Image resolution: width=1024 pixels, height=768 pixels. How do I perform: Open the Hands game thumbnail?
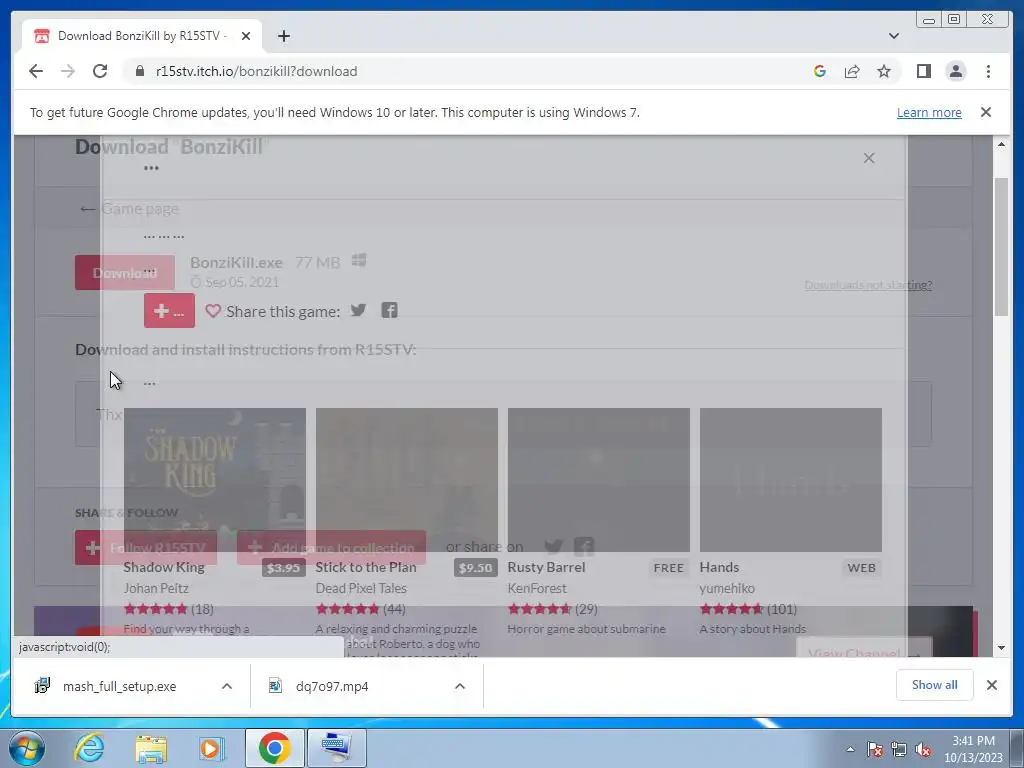click(x=791, y=480)
